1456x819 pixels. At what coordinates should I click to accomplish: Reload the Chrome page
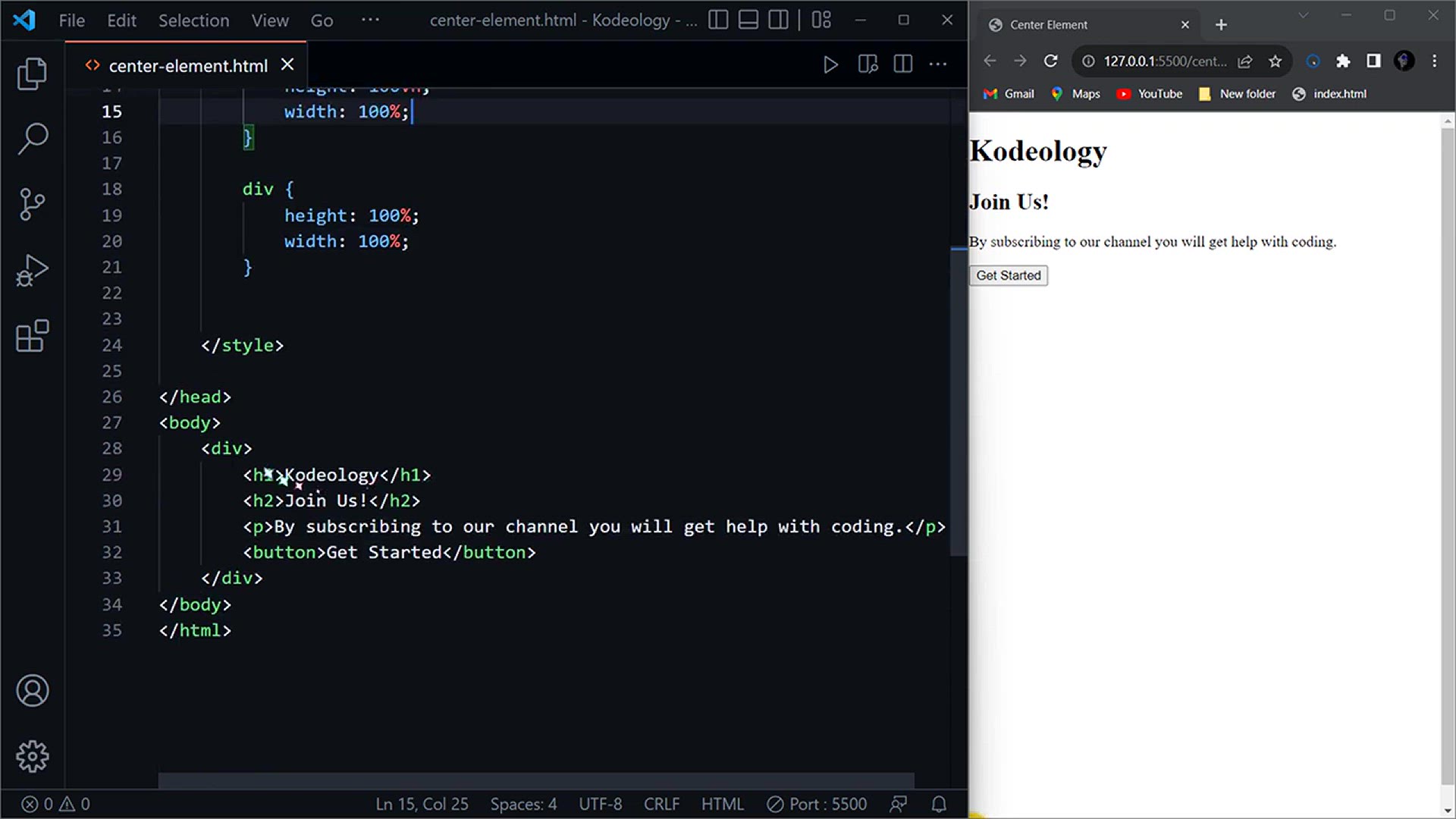coord(1050,61)
